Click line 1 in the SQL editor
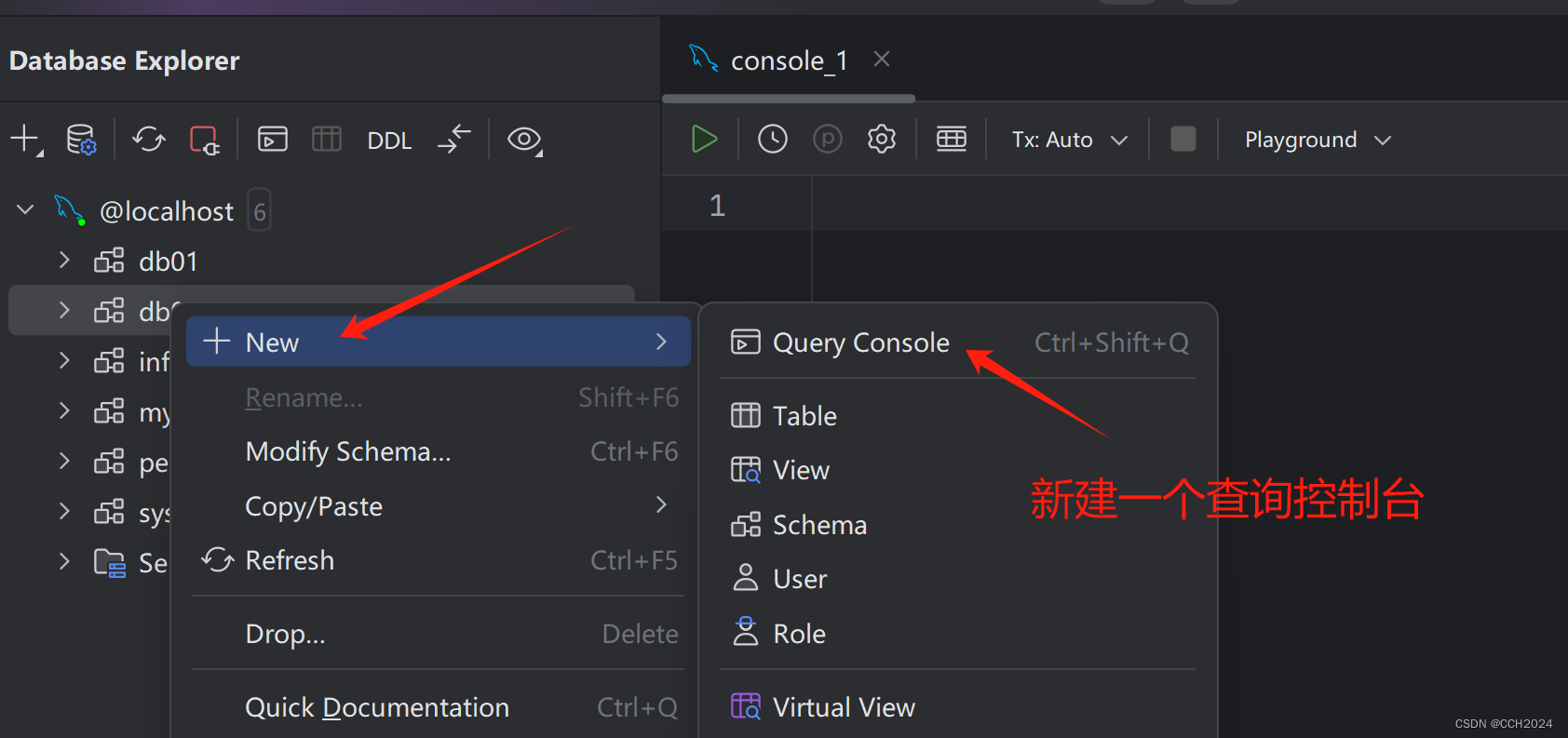Viewport: 1568px width, 738px height. [931, 204]
